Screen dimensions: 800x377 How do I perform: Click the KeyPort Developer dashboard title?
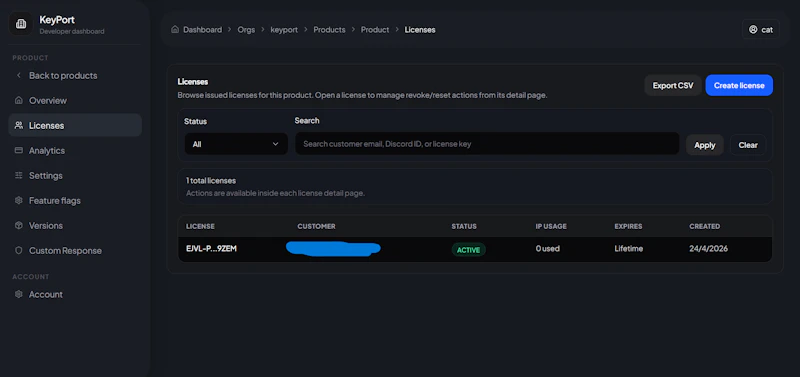pyautogui.click(x=71, y=25)
